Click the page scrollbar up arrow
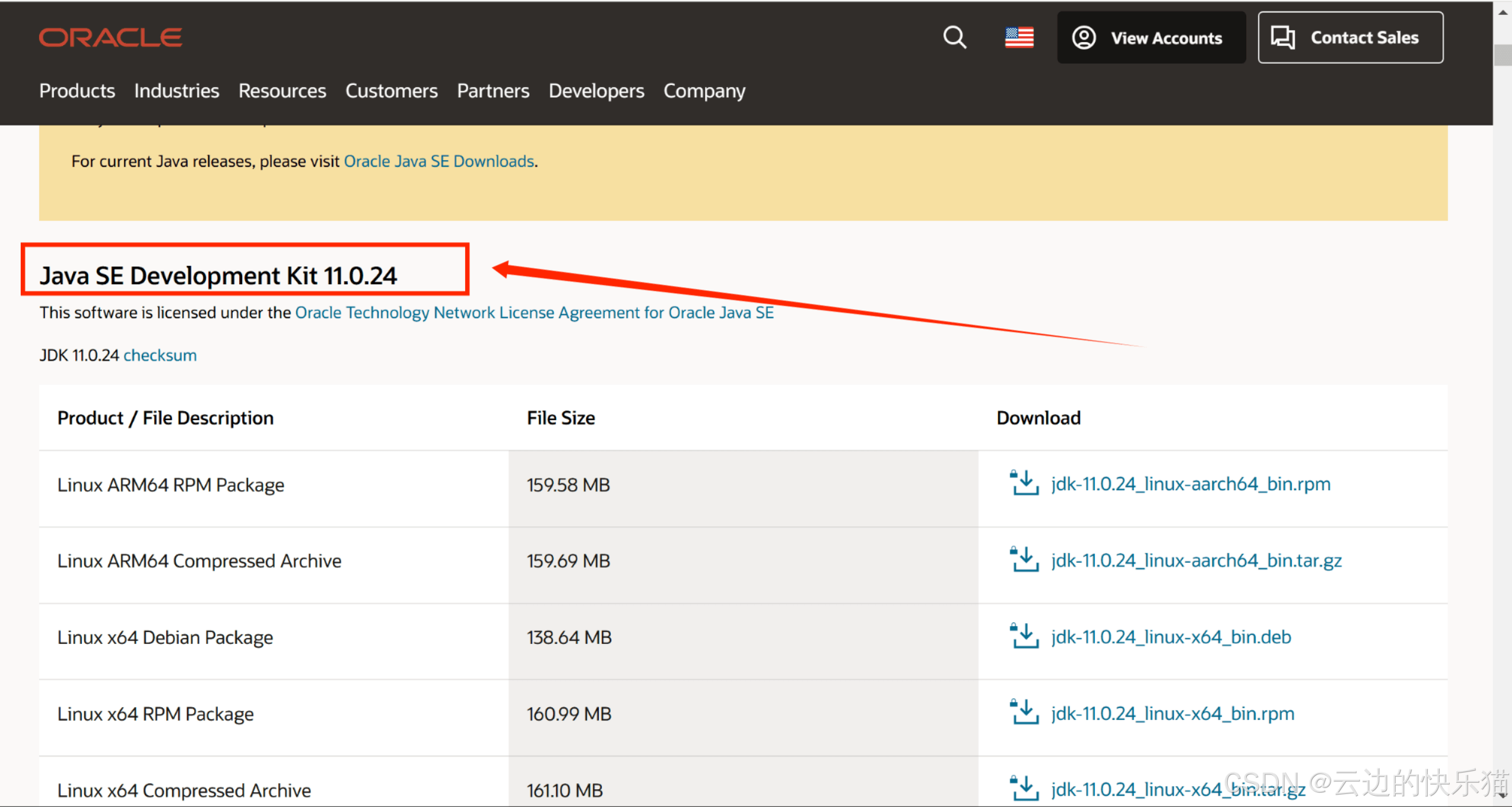The width and height of the screenshot is (1512, 807). tap(1502, 12)
